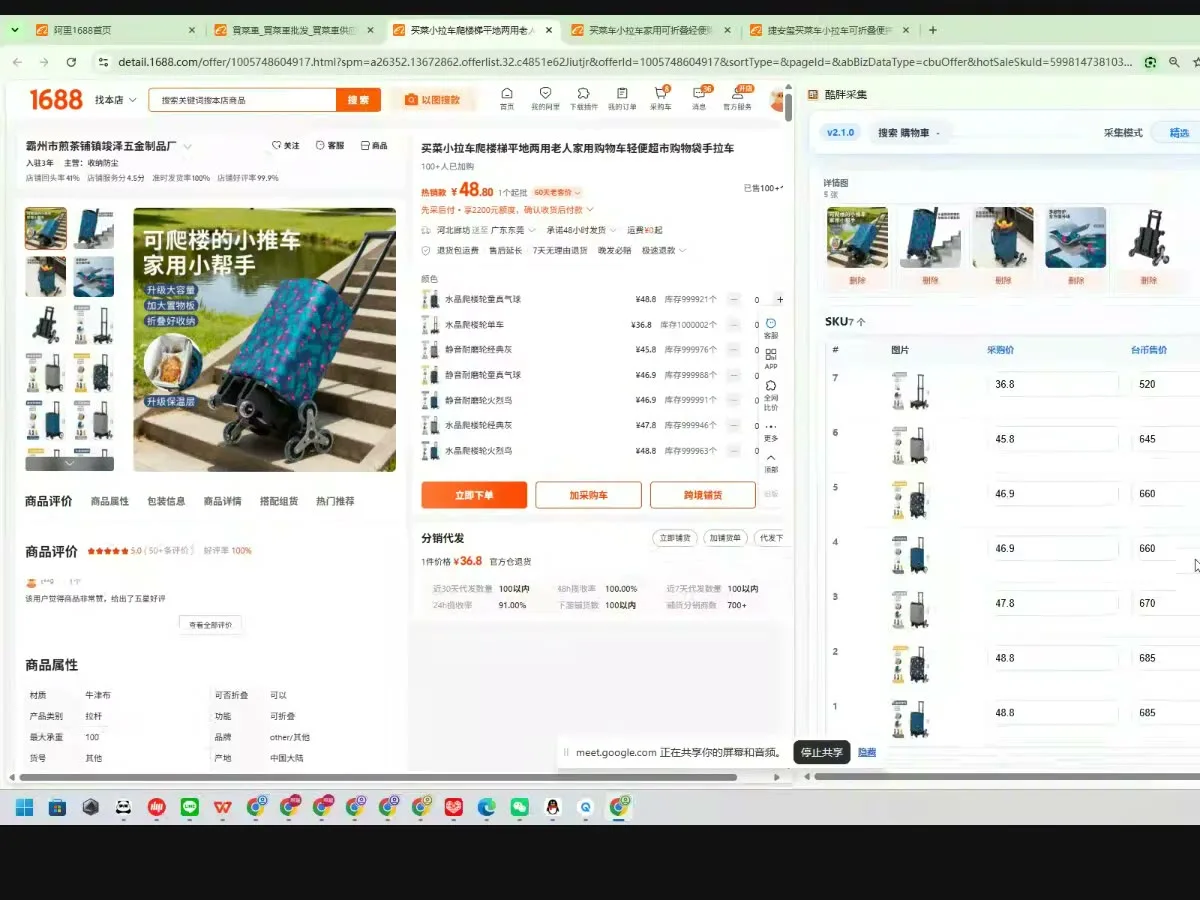The width and height of the screenshot is (1200, 900).
Task: Click 关注 to follow the shop
Action: [286, 146]
